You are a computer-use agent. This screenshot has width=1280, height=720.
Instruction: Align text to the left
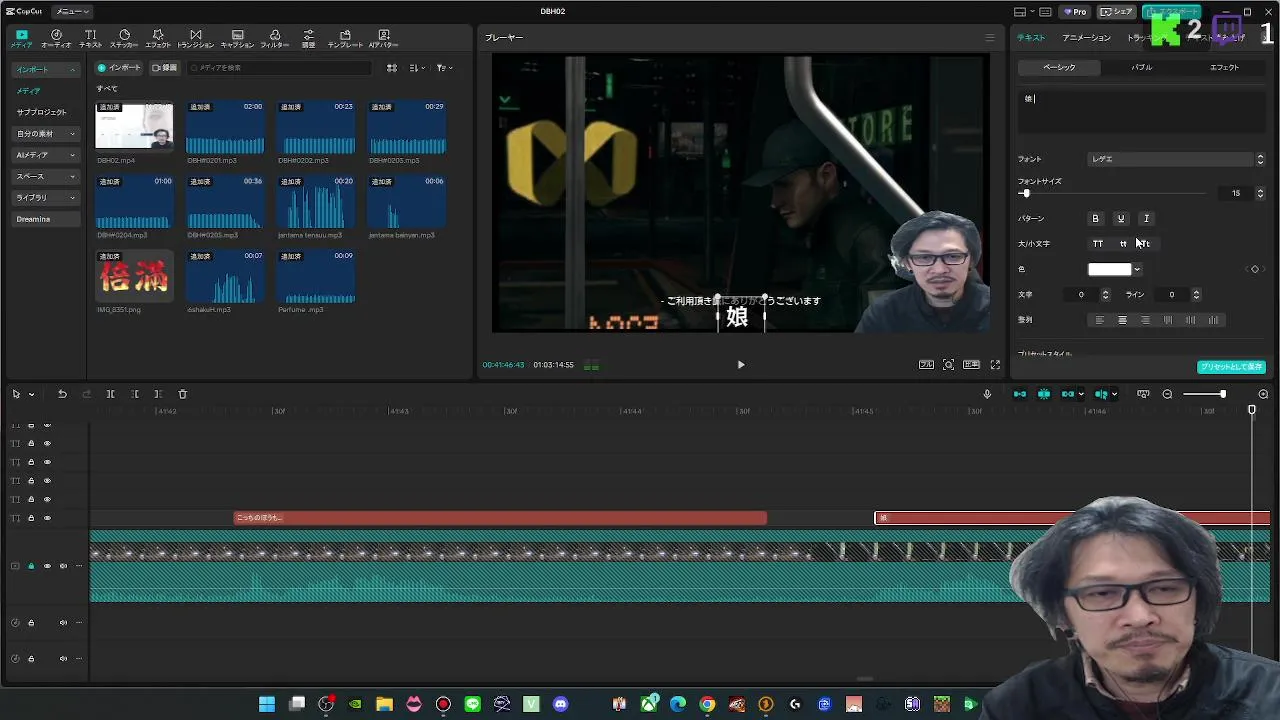point(1099,320)
